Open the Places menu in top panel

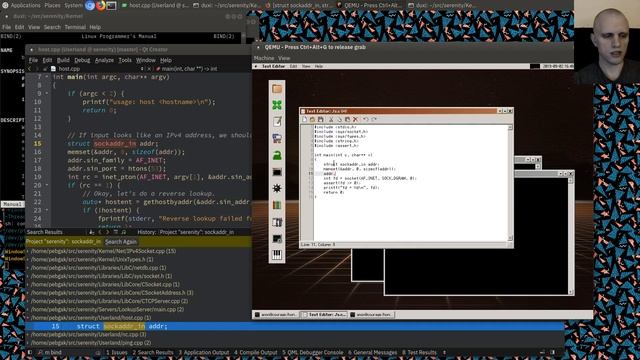[52, 5]
